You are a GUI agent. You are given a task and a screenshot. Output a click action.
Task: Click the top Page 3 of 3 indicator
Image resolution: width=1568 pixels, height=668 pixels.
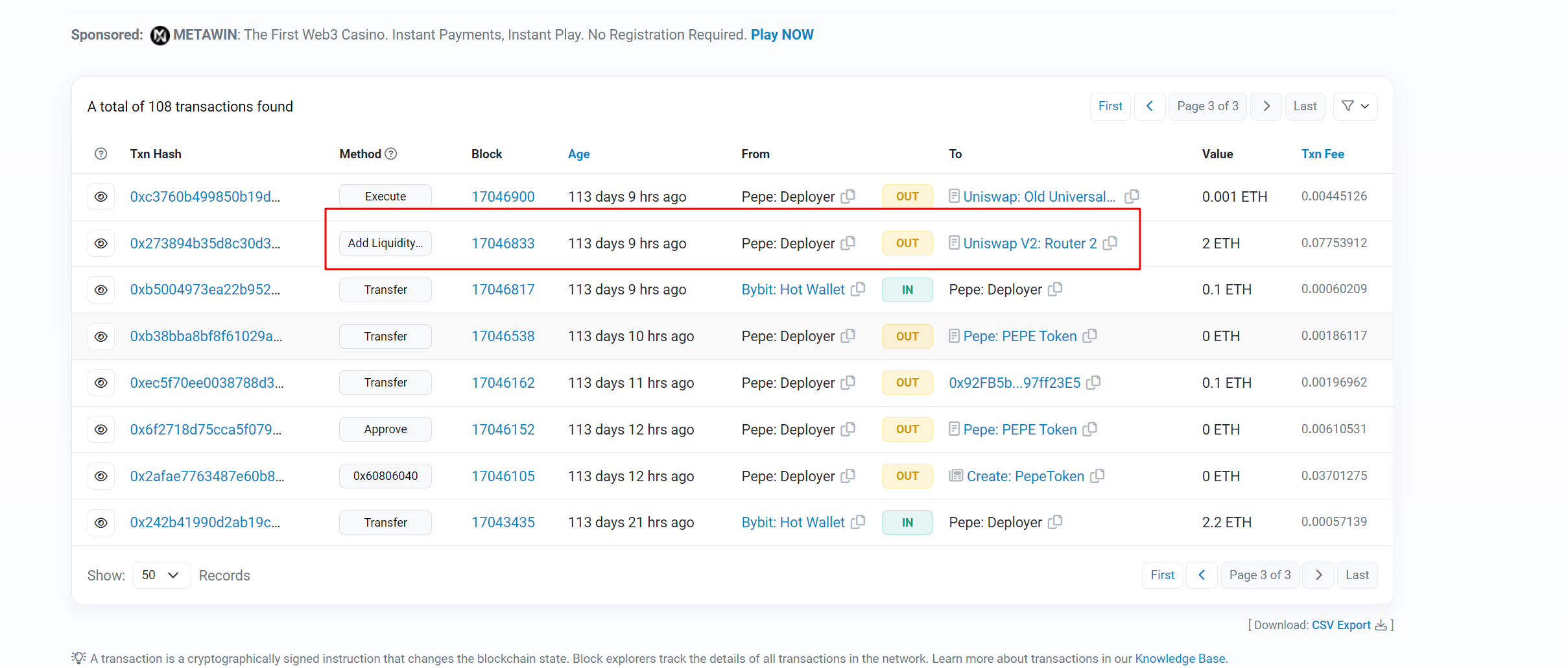tap(1207, 106)
